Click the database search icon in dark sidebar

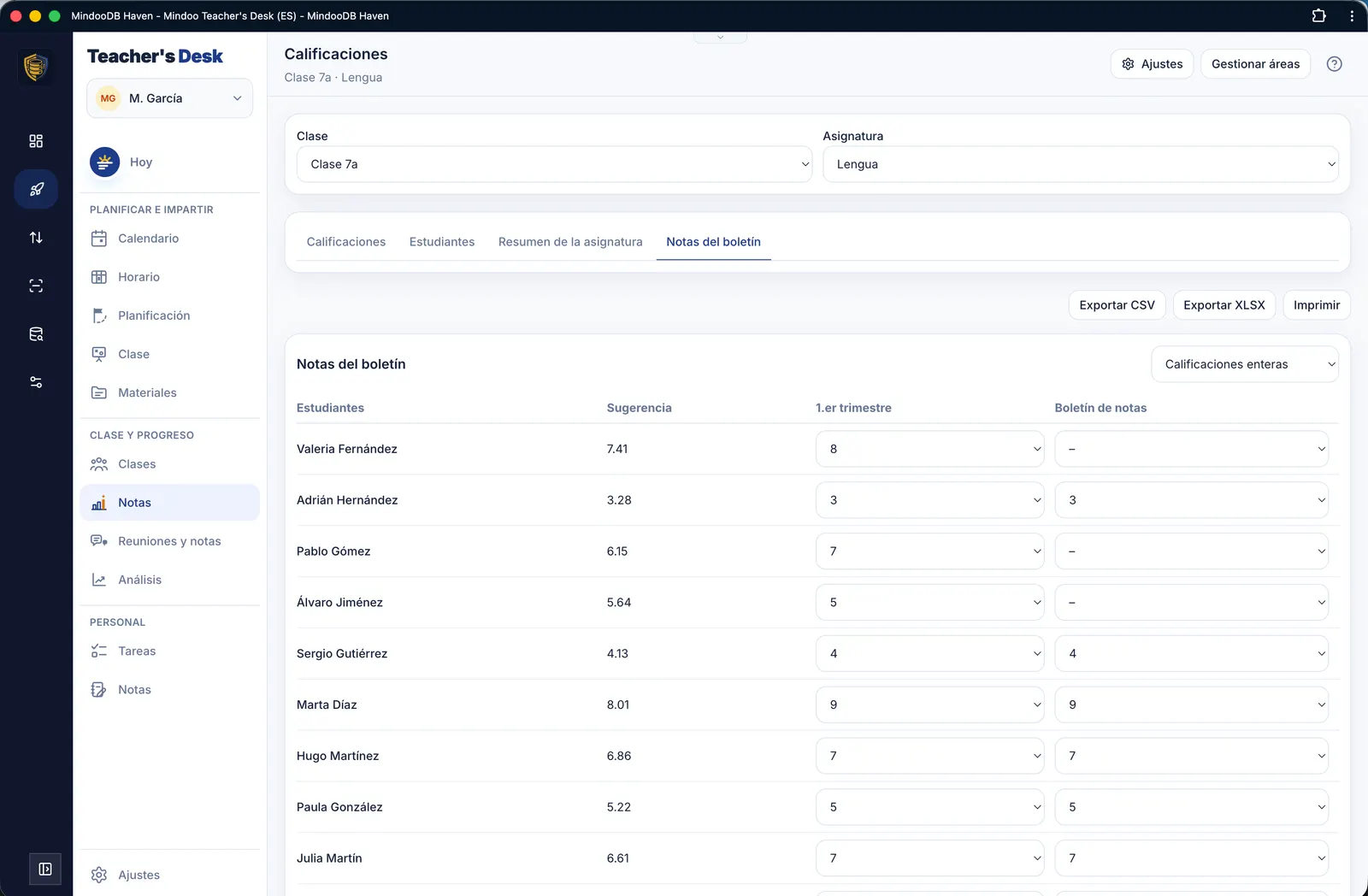point(36,334)
